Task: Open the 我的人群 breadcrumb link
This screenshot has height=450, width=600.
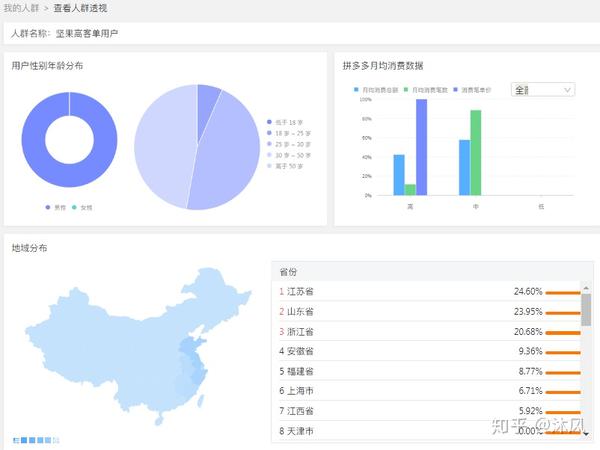Action: pos(21,8)
